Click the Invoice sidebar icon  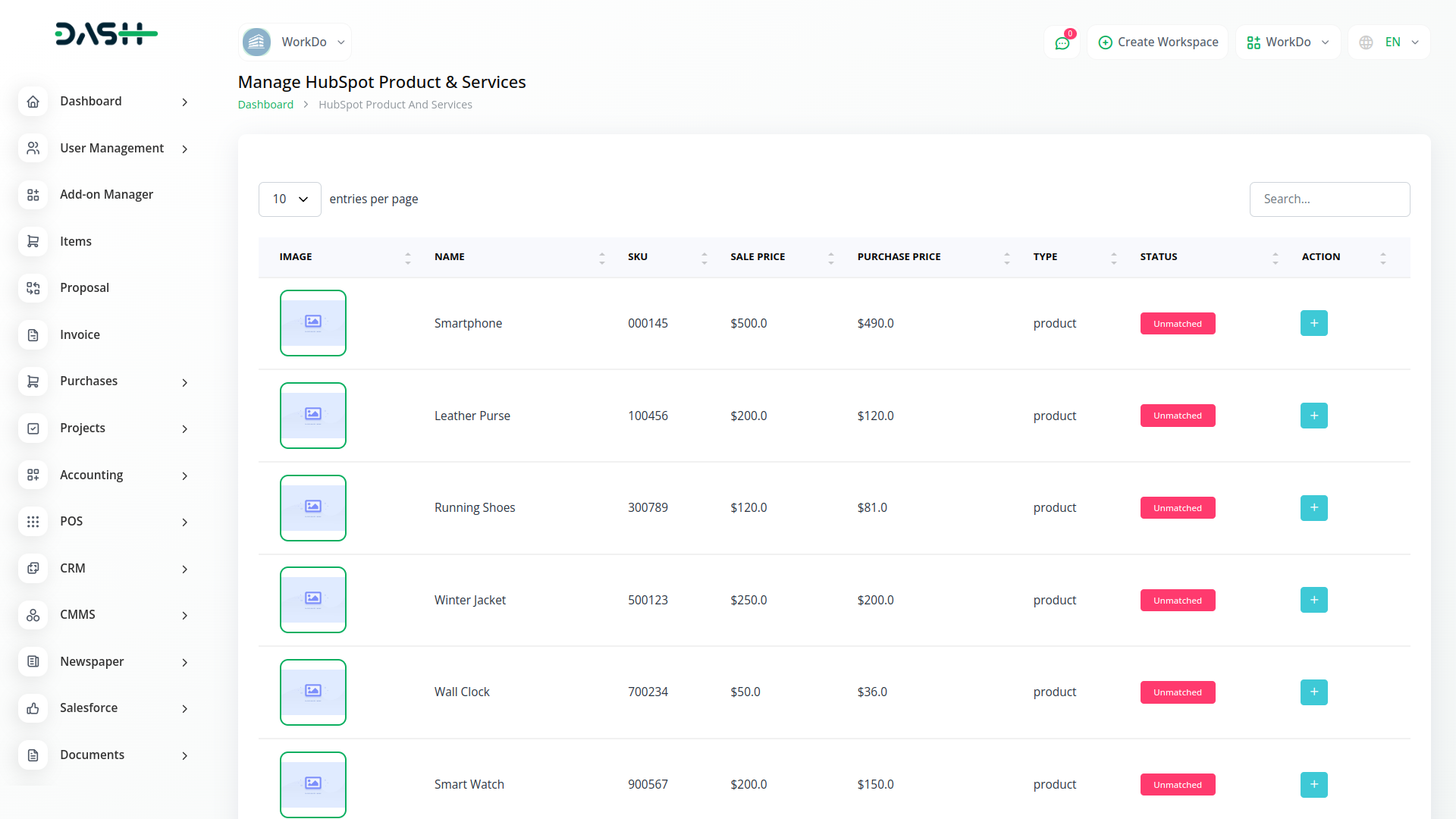[x=33, y=334]
